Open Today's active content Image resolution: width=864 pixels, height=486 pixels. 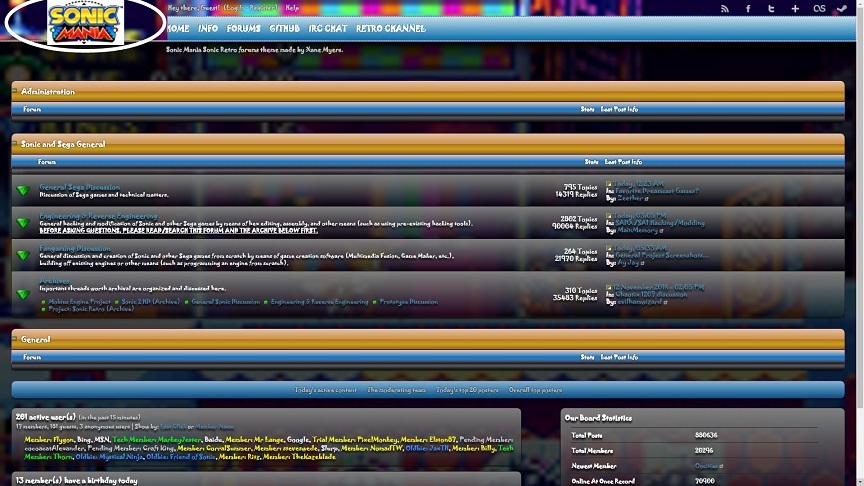click(325, 390)
